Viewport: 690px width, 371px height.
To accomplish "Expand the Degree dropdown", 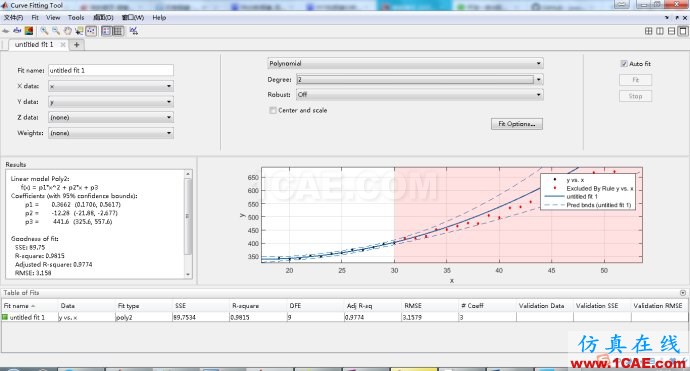I will pyautogui.click(x=419, y=80).
